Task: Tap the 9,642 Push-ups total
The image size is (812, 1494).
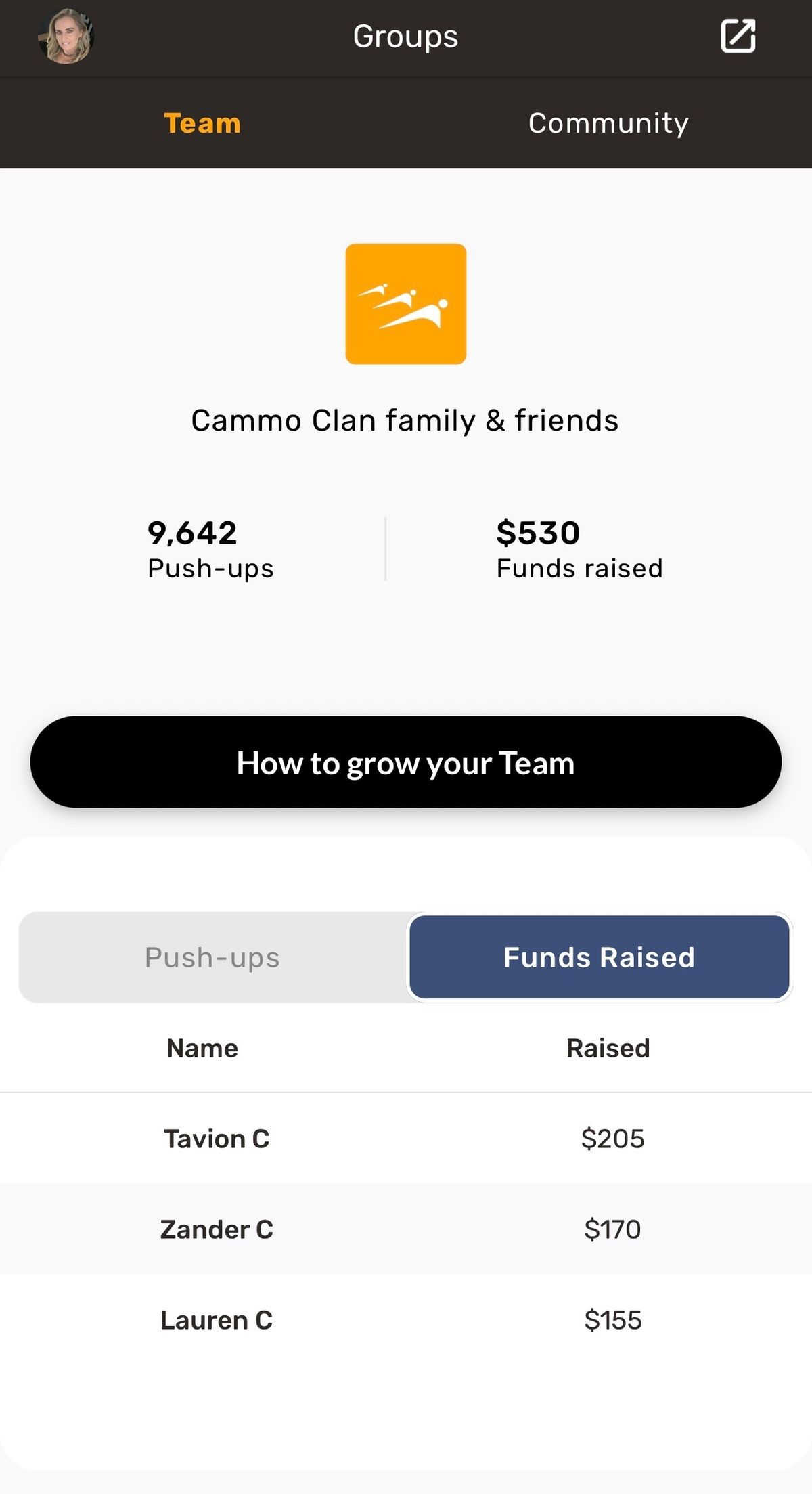Action: pos(210,549)
